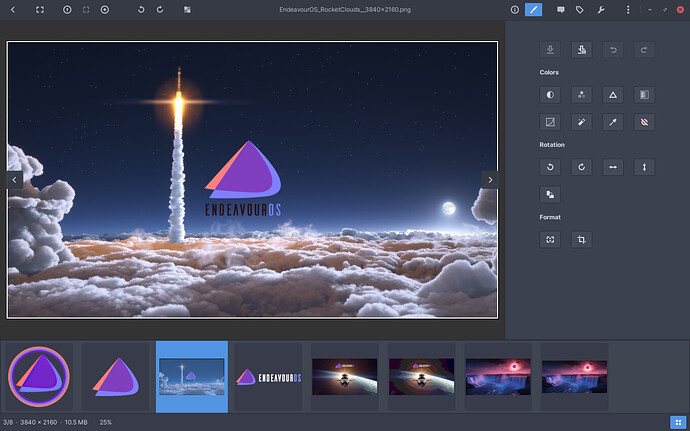Image resolution: width=690 pixels, height=431 pixels.
Task: Set zoom to 100% original size
Action: (x=67, y=9)
